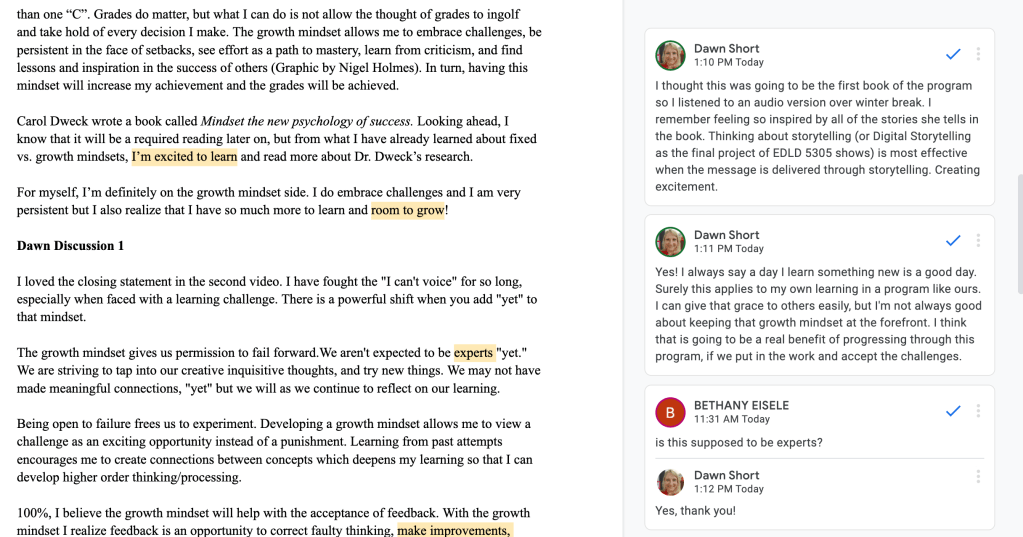This screenshot has width=1023, height=537.
Task: Click the "BETHANY EISELE" commenter name
Action: [741, 405]
